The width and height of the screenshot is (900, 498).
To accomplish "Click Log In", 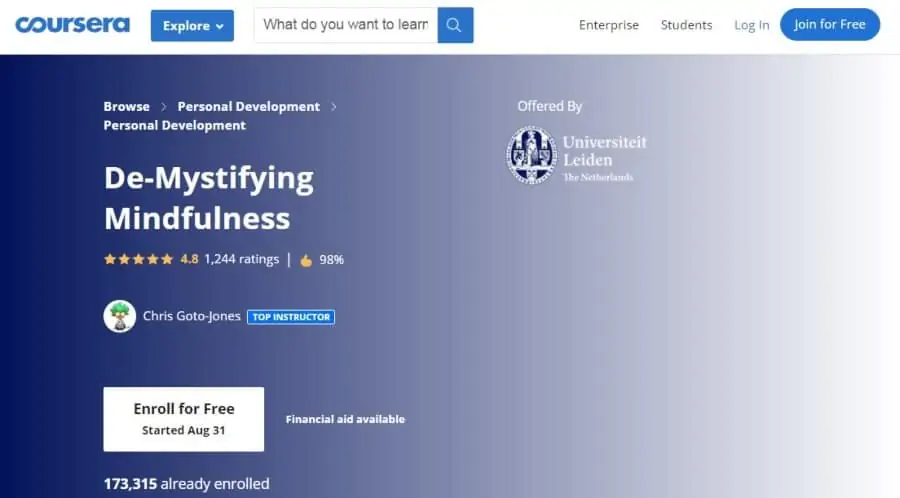I will pos(751,25).
